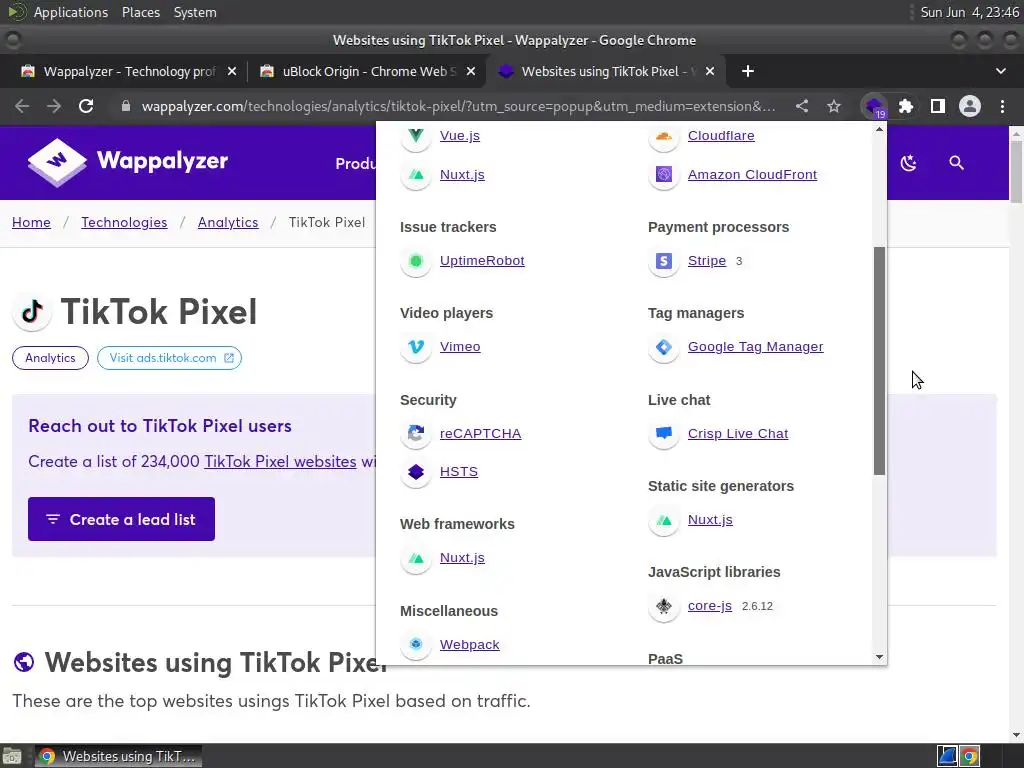The height and width of the screenshot is (768, 1024).
Task: Toggle the Chrome side panel icon
Action: click(938, 106)
